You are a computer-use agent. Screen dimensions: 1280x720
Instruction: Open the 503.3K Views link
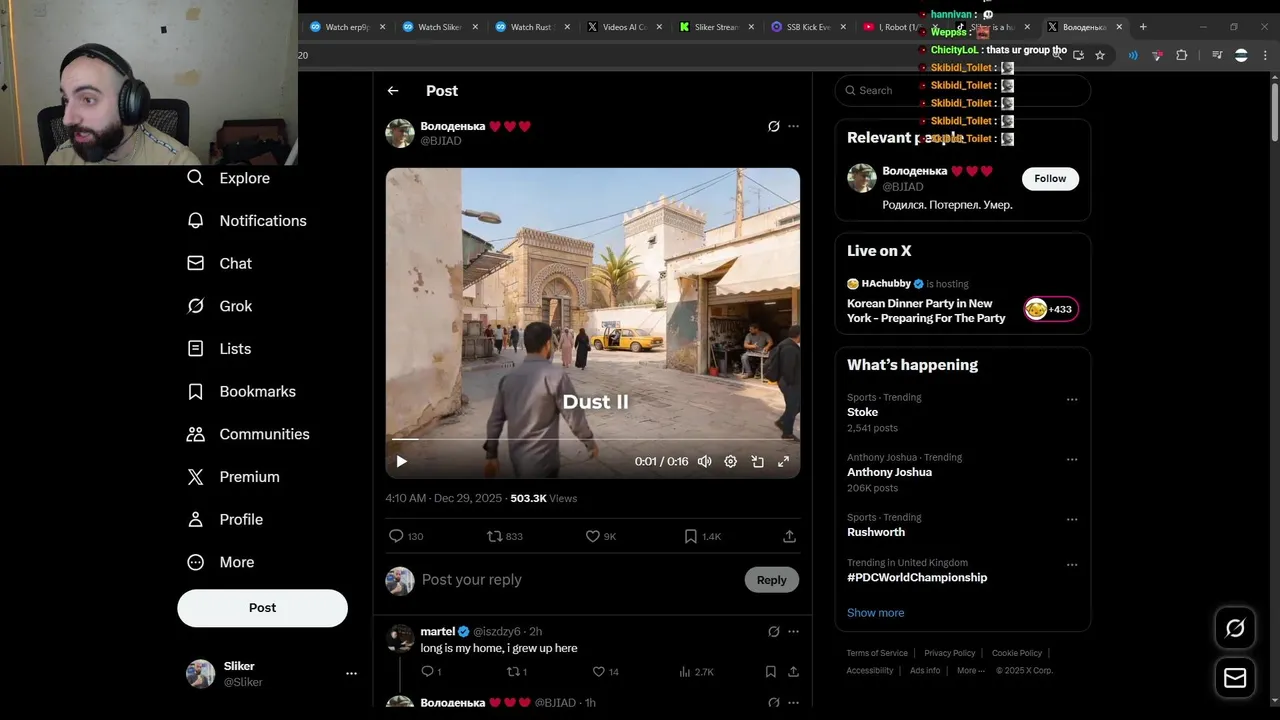point(544,498)
